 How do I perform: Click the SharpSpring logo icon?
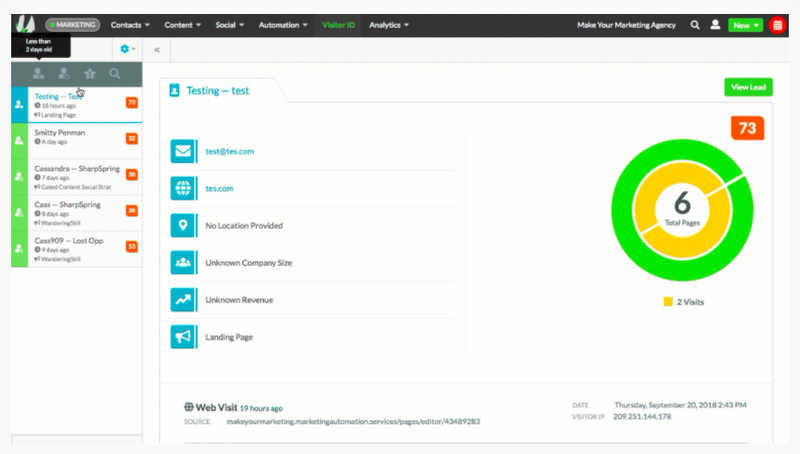click(25, 24)
